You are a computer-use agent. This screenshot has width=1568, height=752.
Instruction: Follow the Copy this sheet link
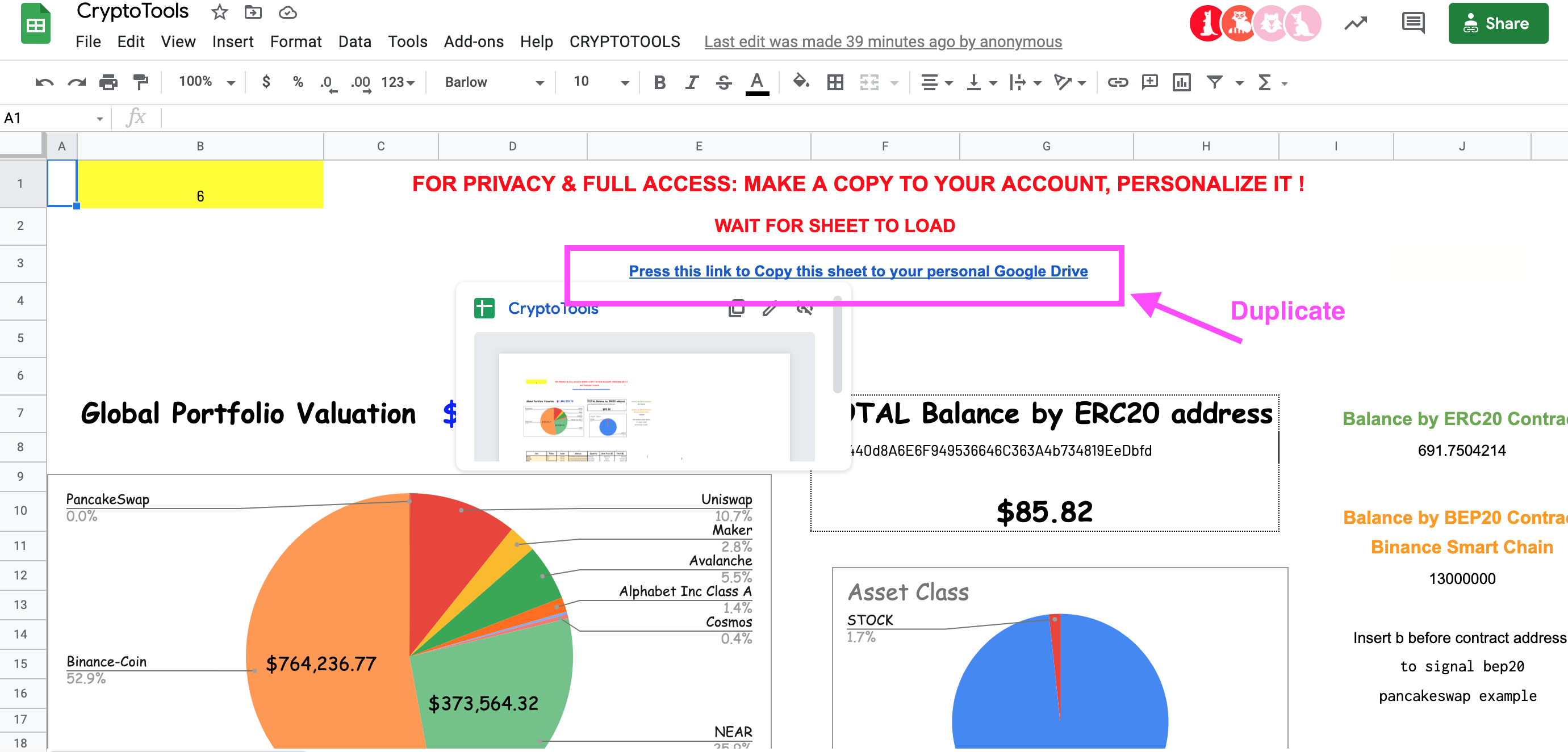click(x=858, y=271)
